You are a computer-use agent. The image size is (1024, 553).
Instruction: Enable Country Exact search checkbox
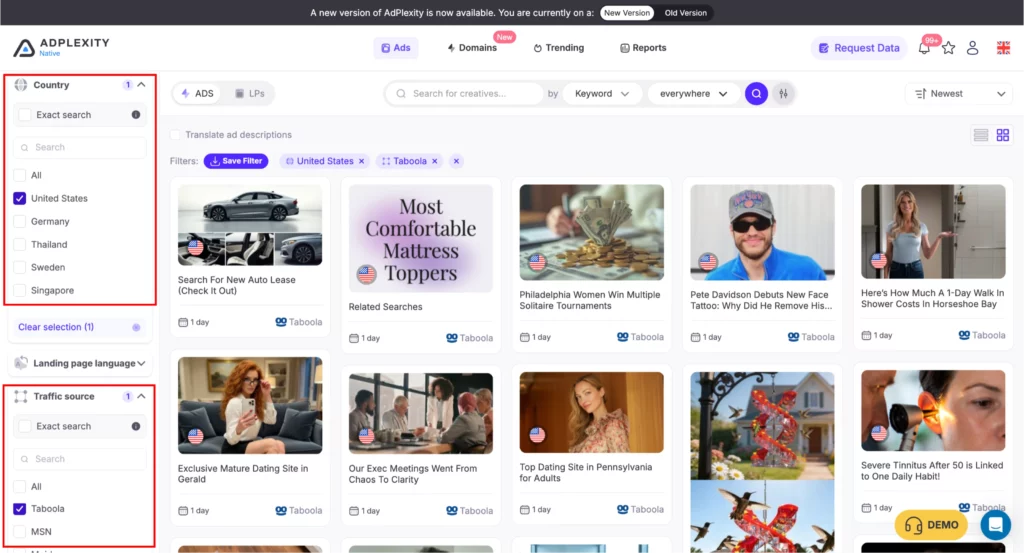tap(25, 115)
